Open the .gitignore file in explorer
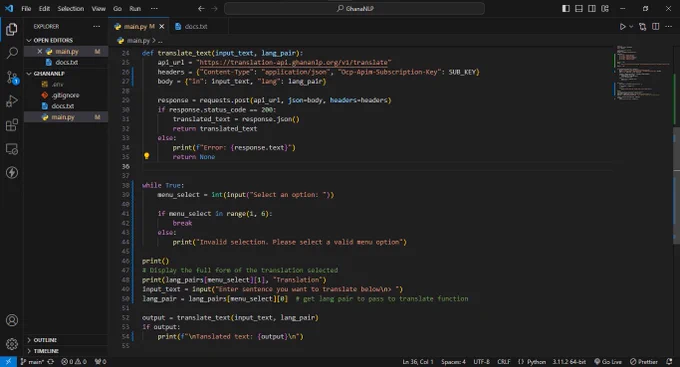This screenshot has width=680, height=367. pos(66,95)
